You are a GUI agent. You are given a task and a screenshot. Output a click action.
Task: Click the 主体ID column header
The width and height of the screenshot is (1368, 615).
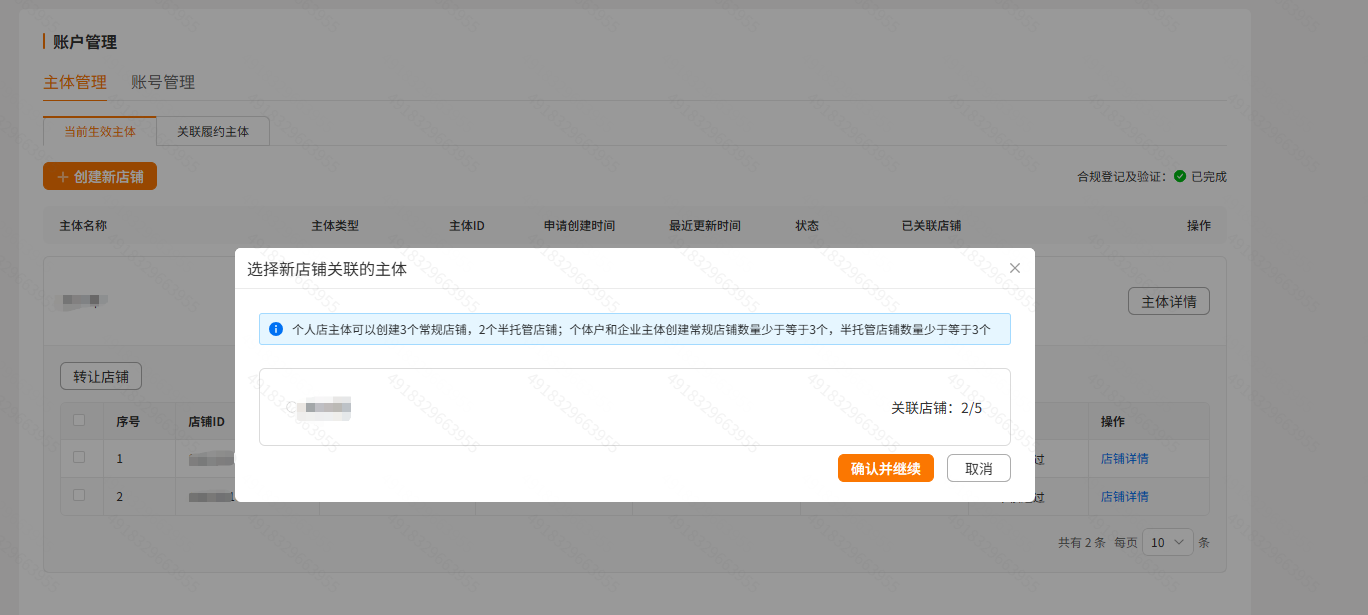pos(467,225)
